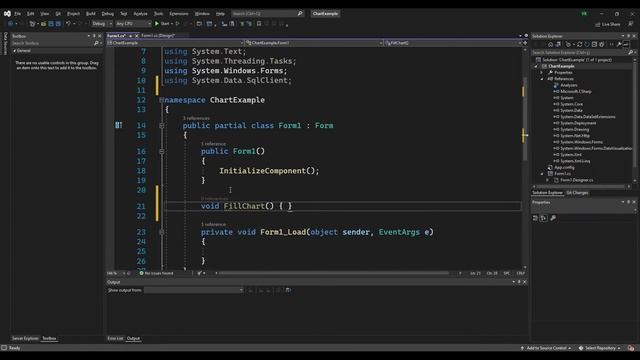This screenshot has width=640, height=360.
Task: Open the ChartExample.Form1 type dropdown
Action: pos(314,43)
